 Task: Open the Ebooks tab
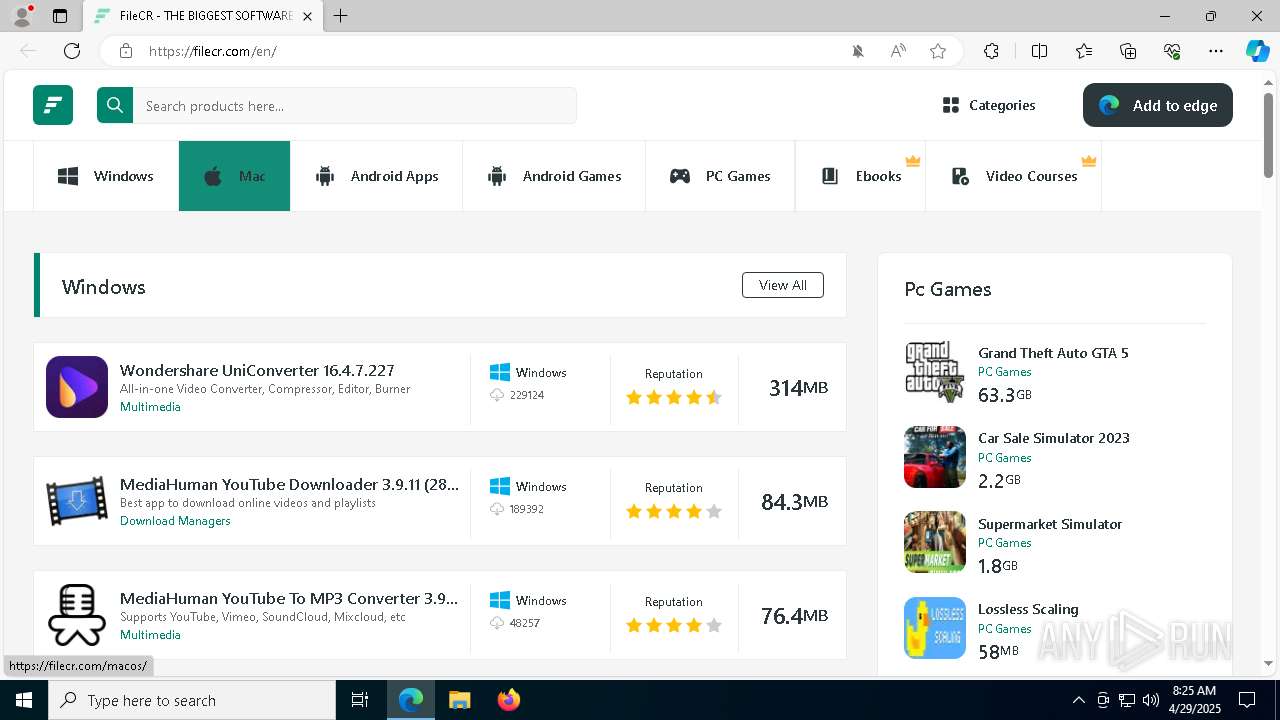coord(861,176)
